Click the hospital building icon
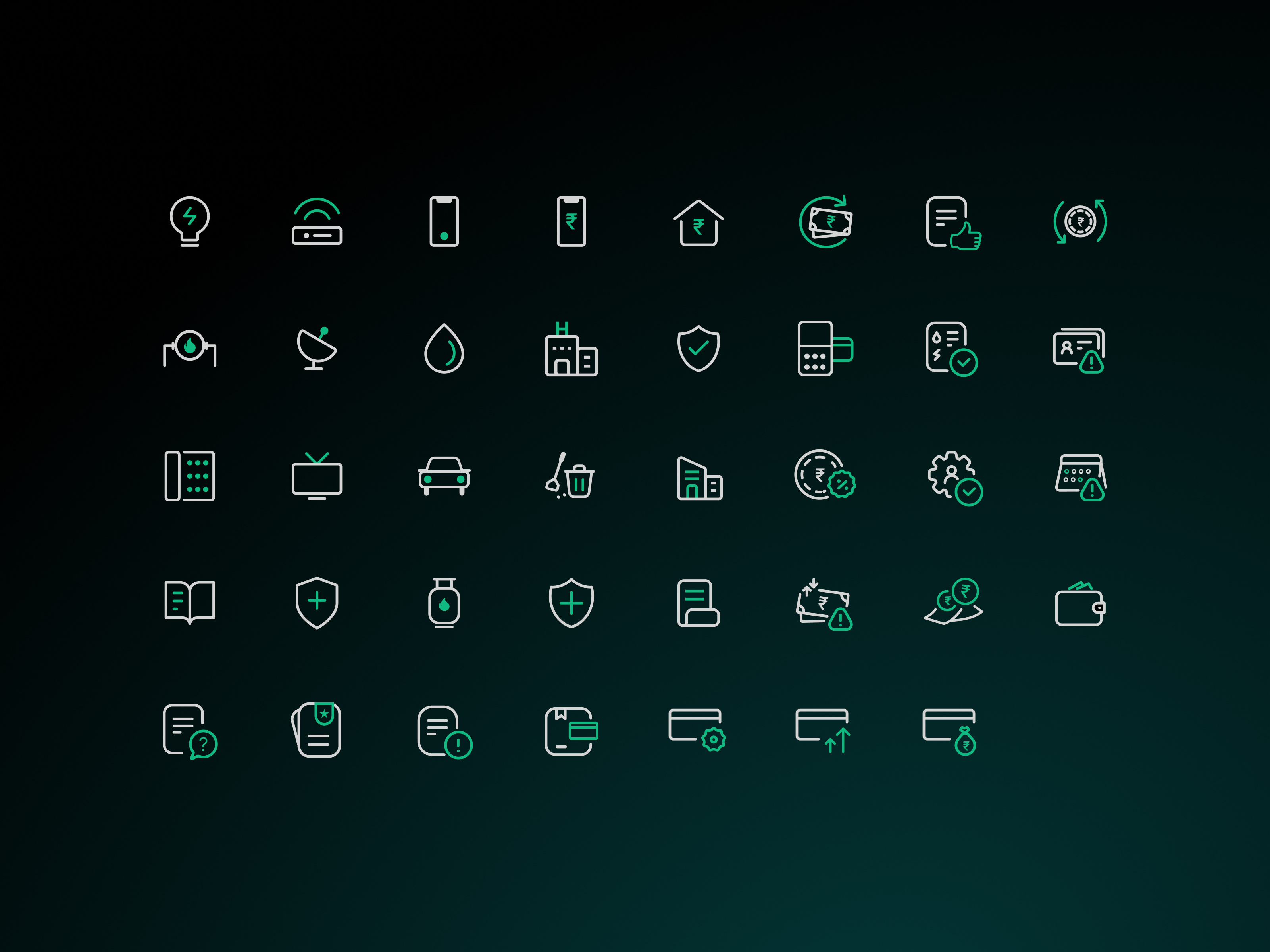 571,349
